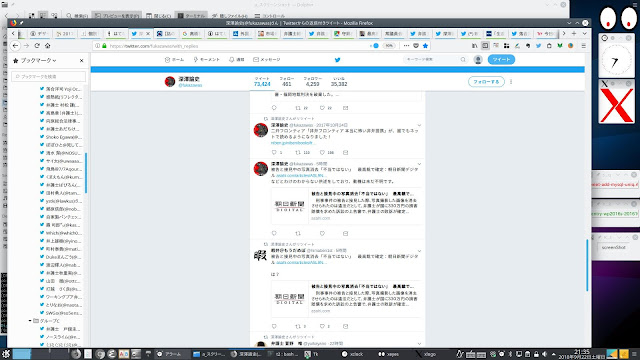Click Twitter bird logo in page header

338,60
